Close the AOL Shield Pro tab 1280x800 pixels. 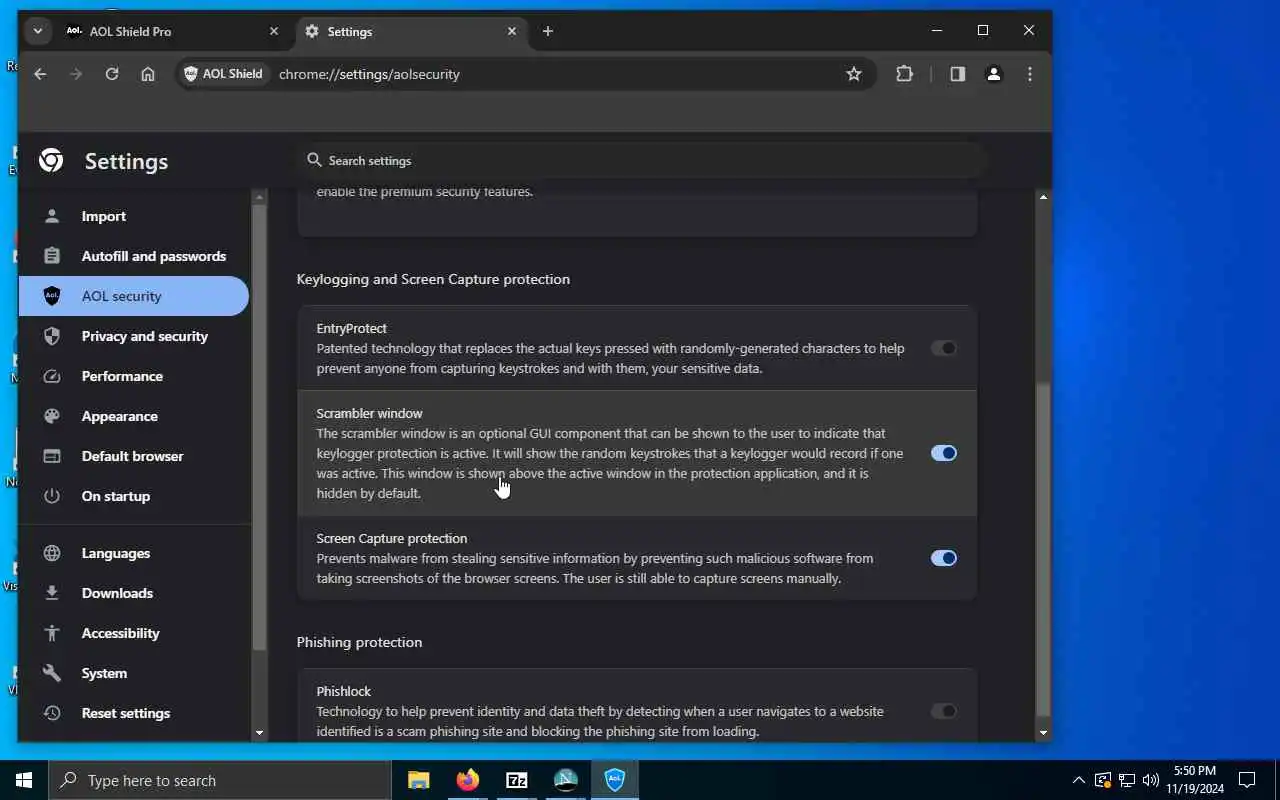coord(274,31)
